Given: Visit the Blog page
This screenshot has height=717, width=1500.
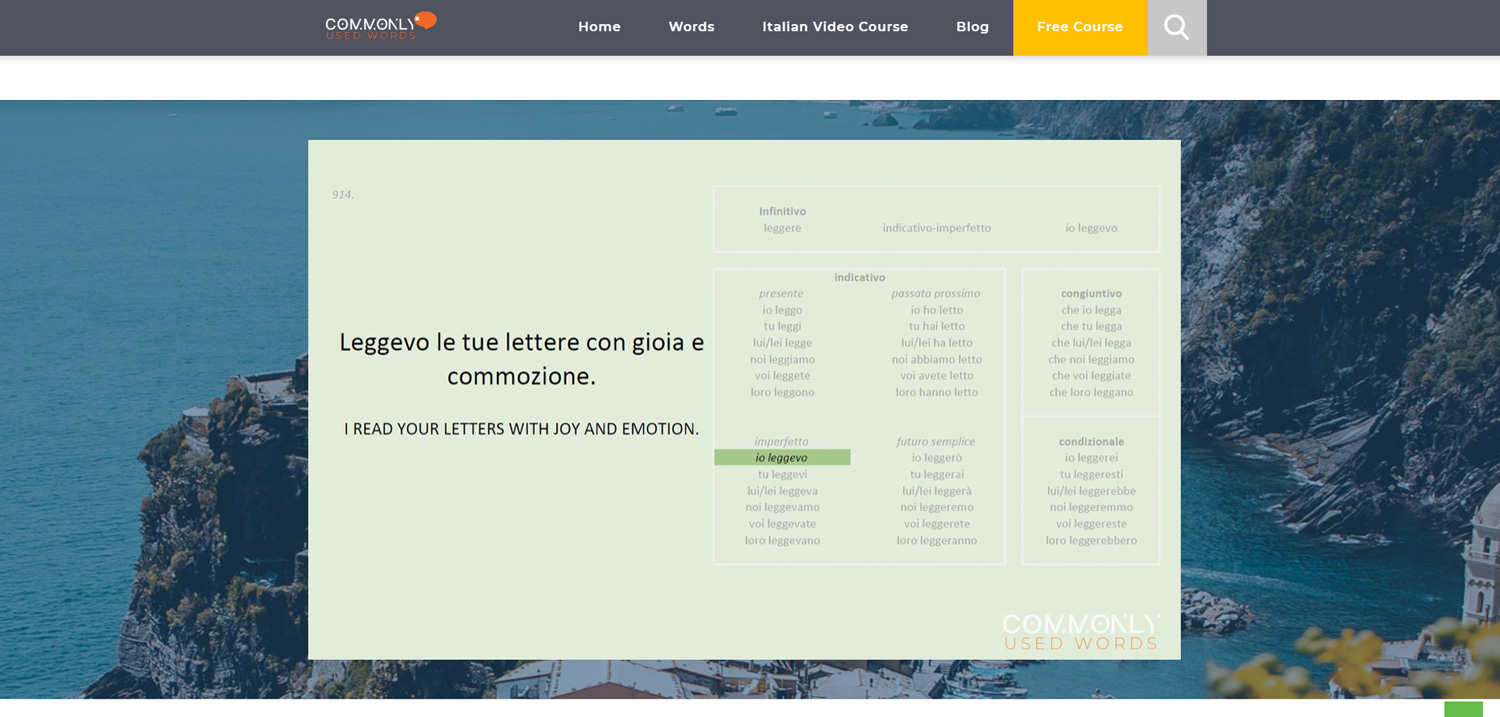Looking at the screenshot, I should point(972,27).
